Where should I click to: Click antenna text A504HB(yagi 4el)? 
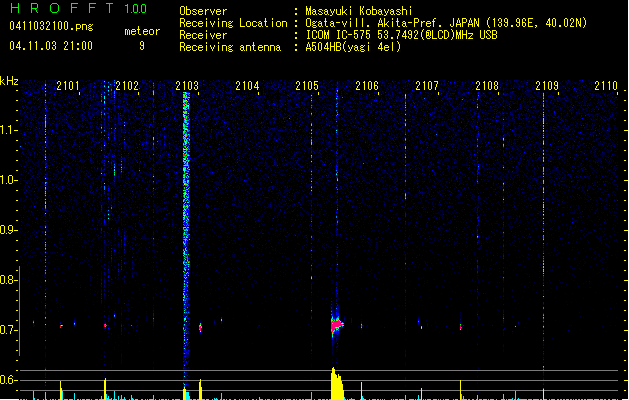pos(353,47)
